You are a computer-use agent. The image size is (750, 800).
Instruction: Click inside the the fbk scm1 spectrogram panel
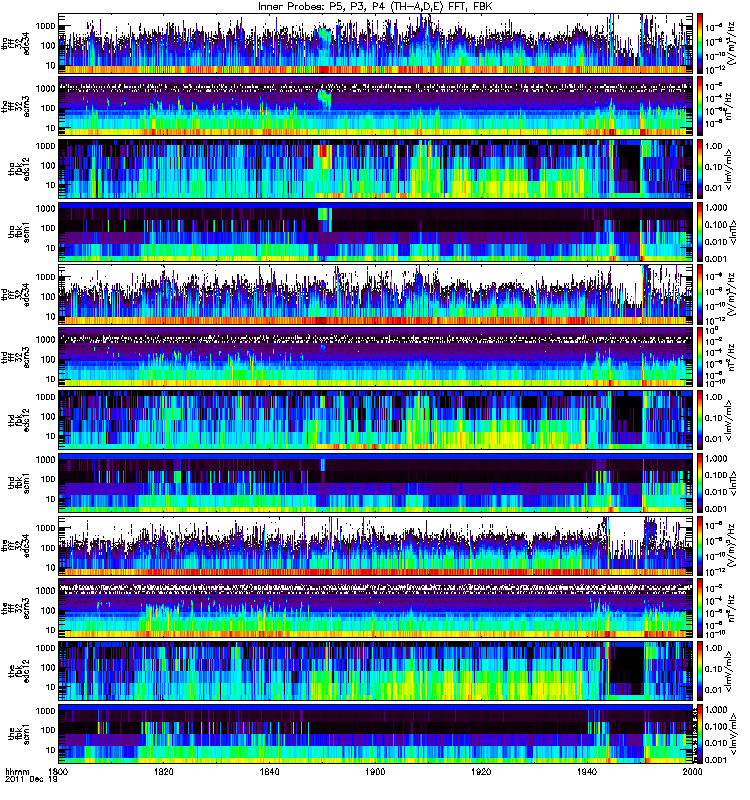tap(376, 734)
